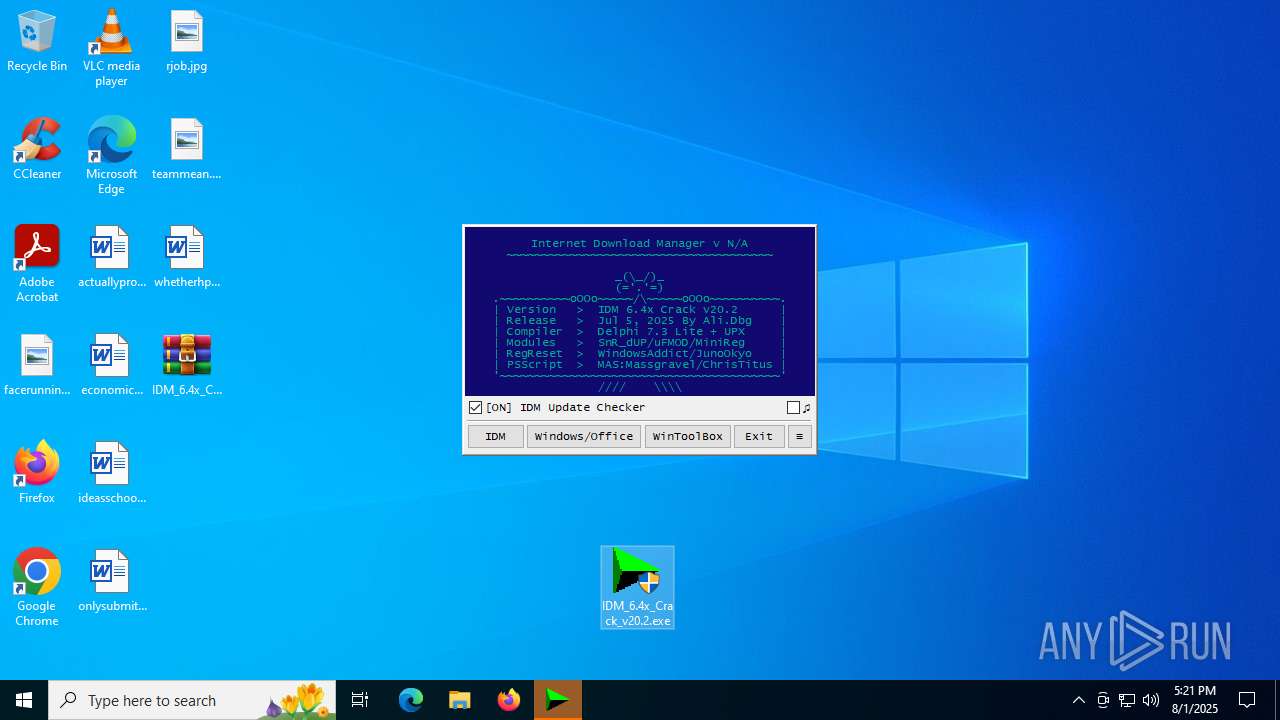This screenshot has height=720, width=1280.
Task: Open Task View from the taskbar
Action: coord(360,700)
